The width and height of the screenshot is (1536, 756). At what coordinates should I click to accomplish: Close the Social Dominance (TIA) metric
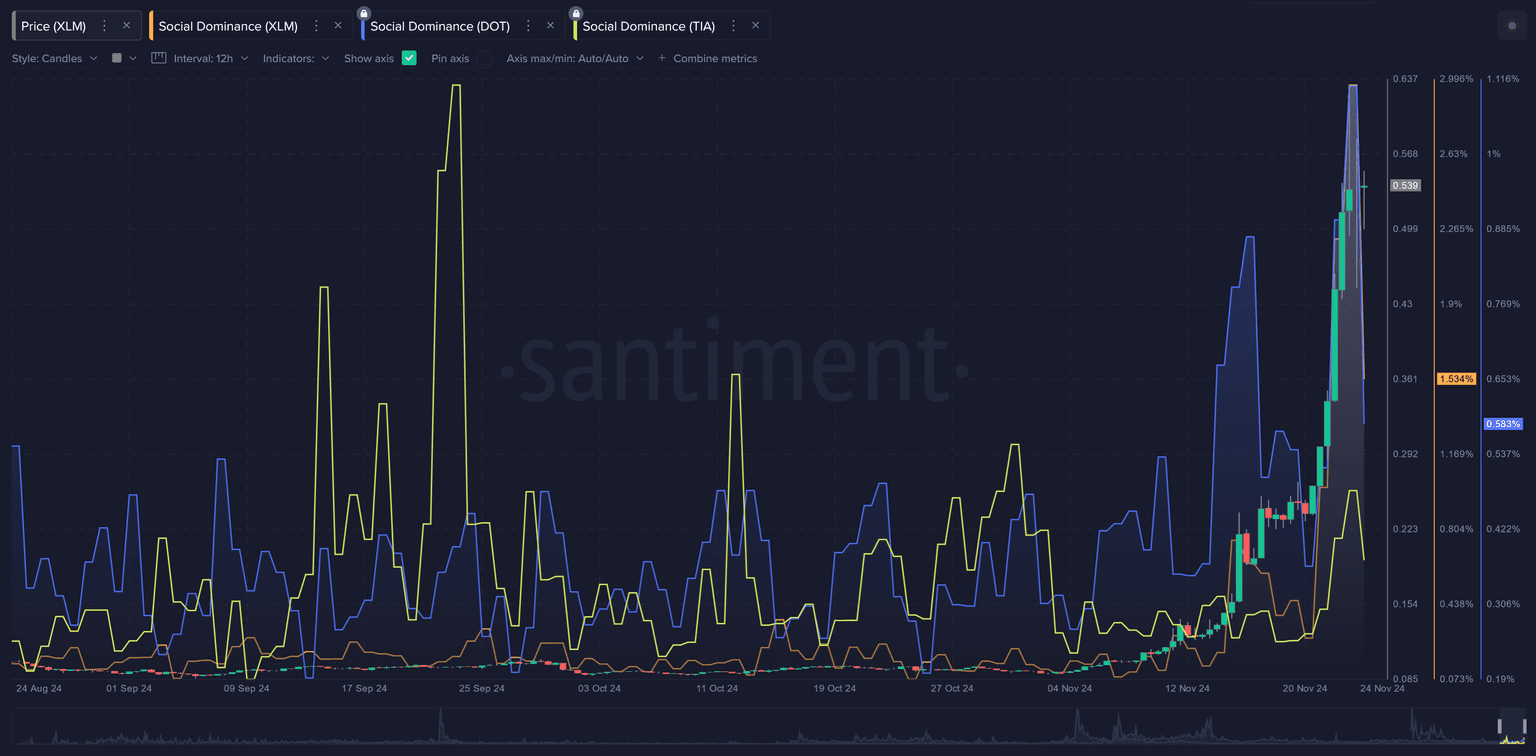click(x=755, y=26)
